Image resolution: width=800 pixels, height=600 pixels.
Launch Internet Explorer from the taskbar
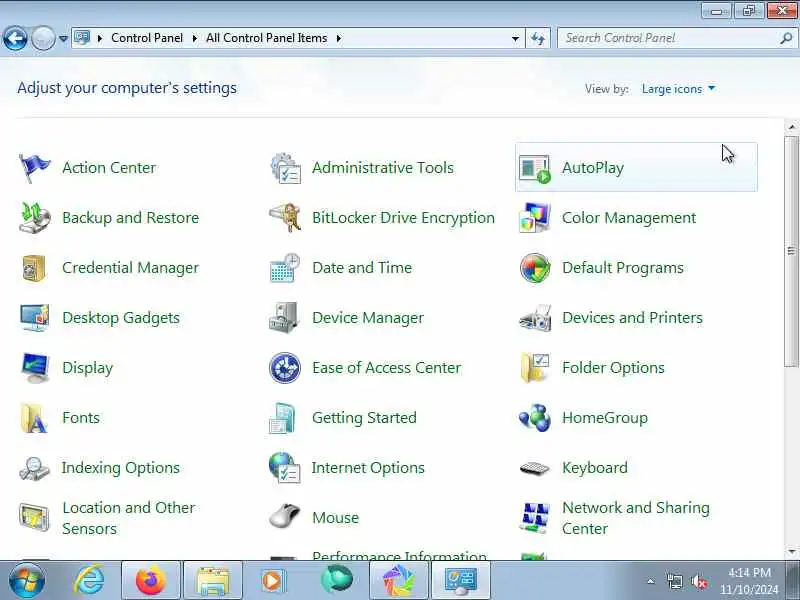pos(89,580)
